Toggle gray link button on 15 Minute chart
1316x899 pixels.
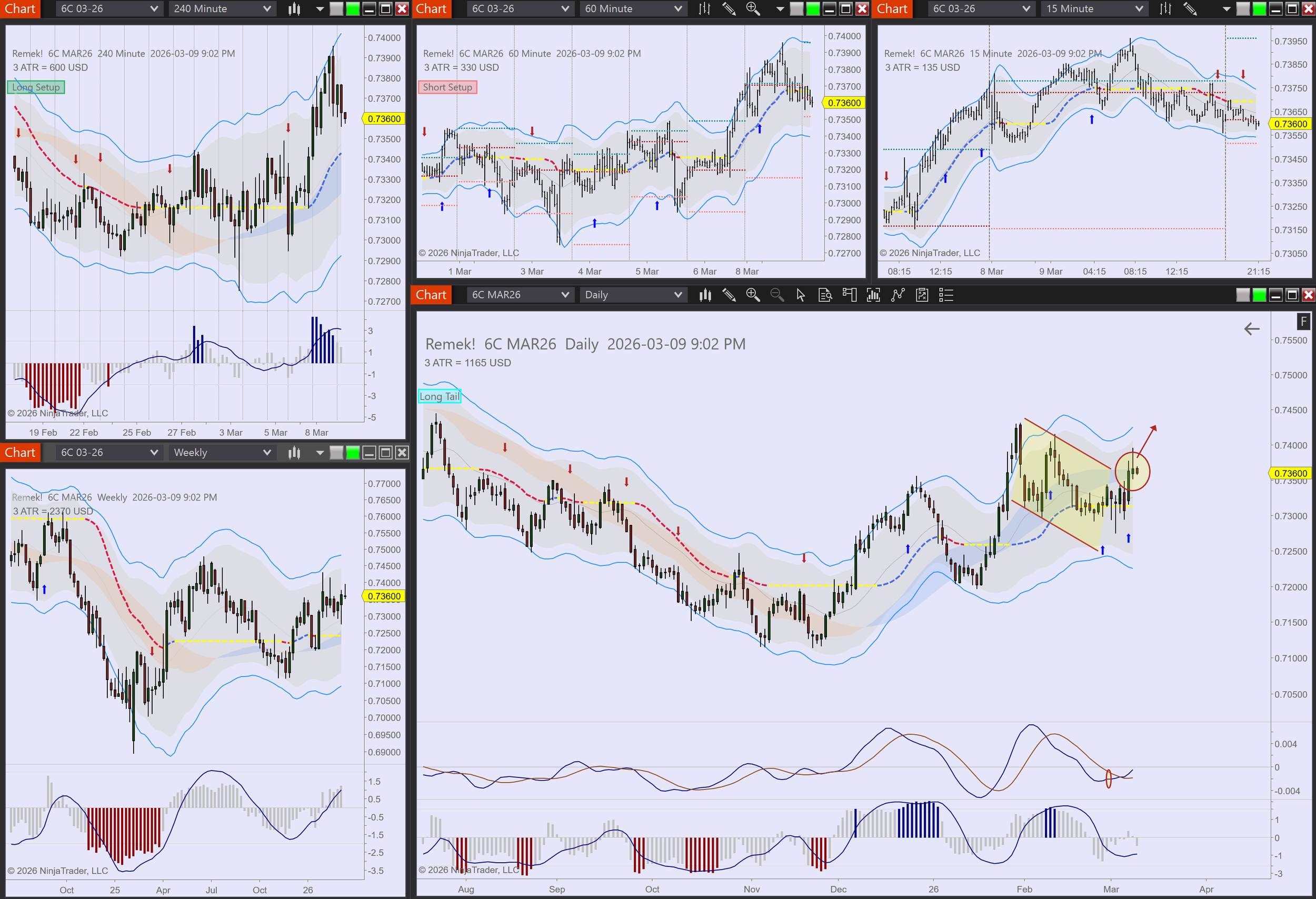tap(1243, 8)
